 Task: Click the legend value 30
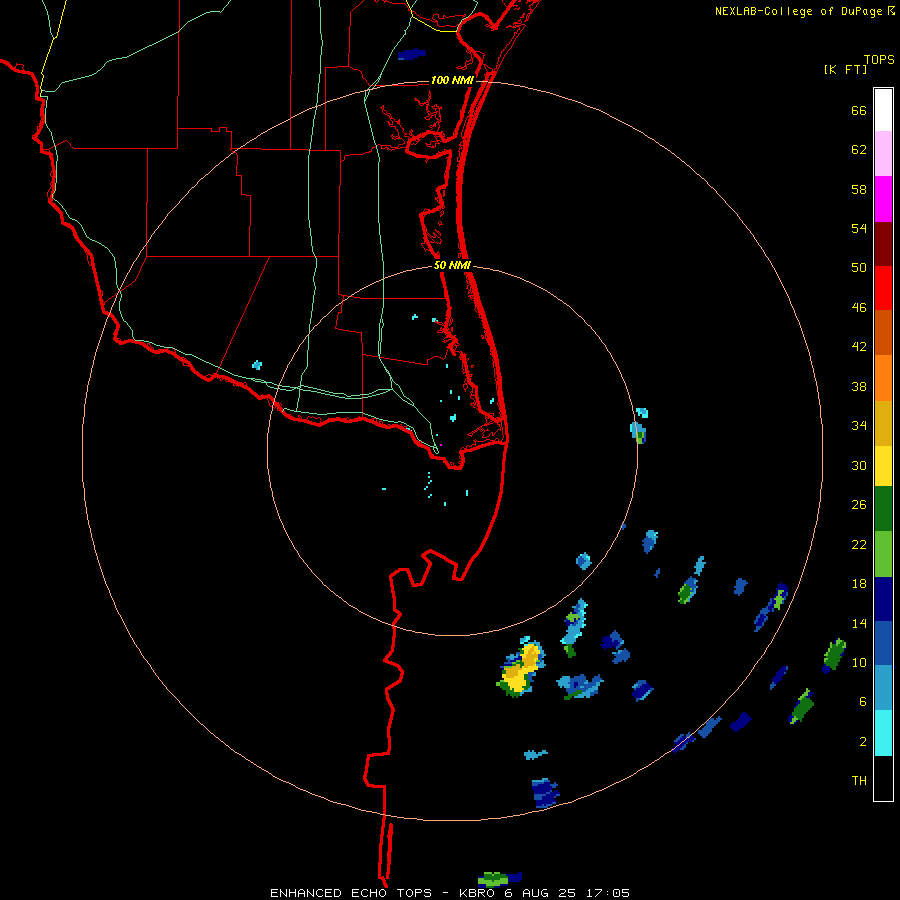click(859, 465)
